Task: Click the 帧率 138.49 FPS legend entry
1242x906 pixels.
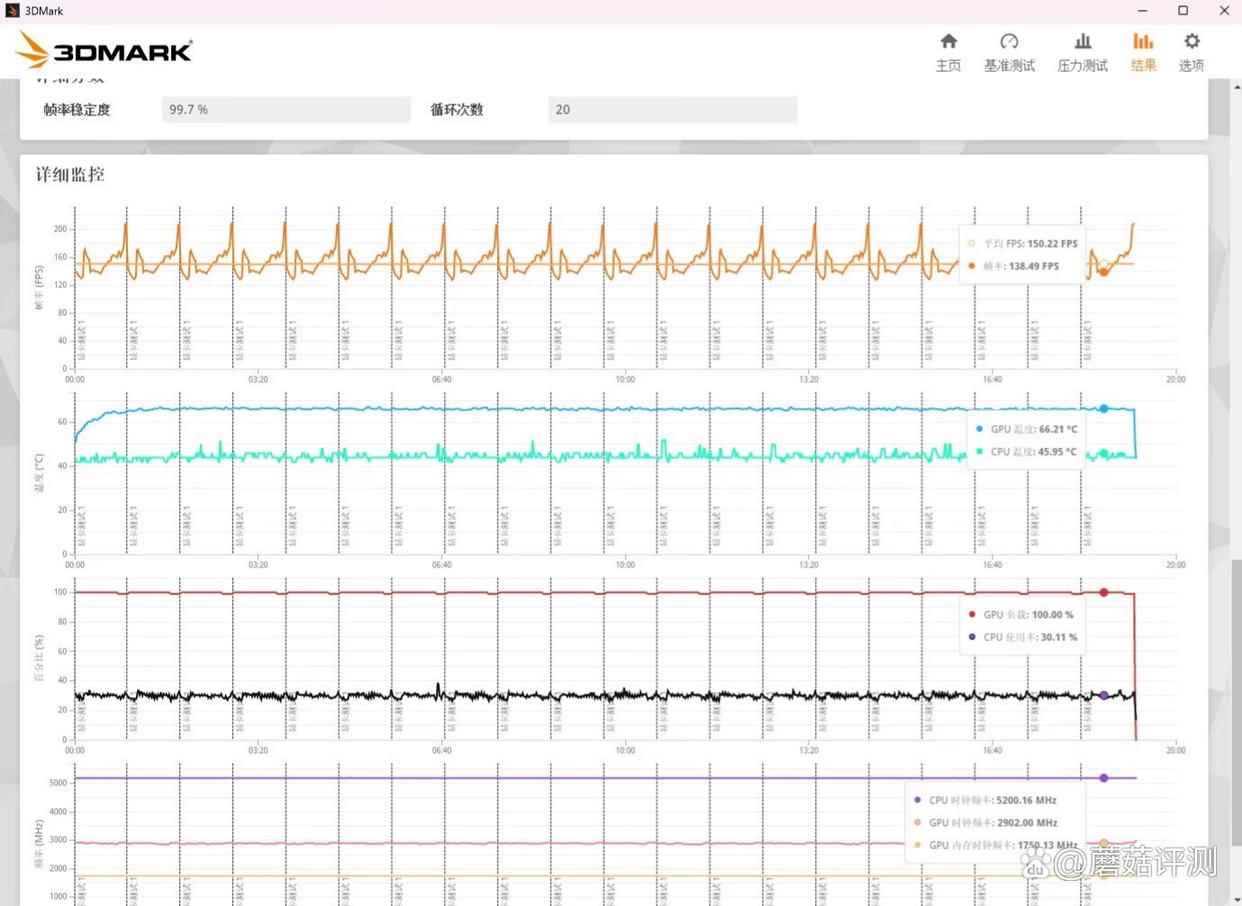Action: (1012, 267)
